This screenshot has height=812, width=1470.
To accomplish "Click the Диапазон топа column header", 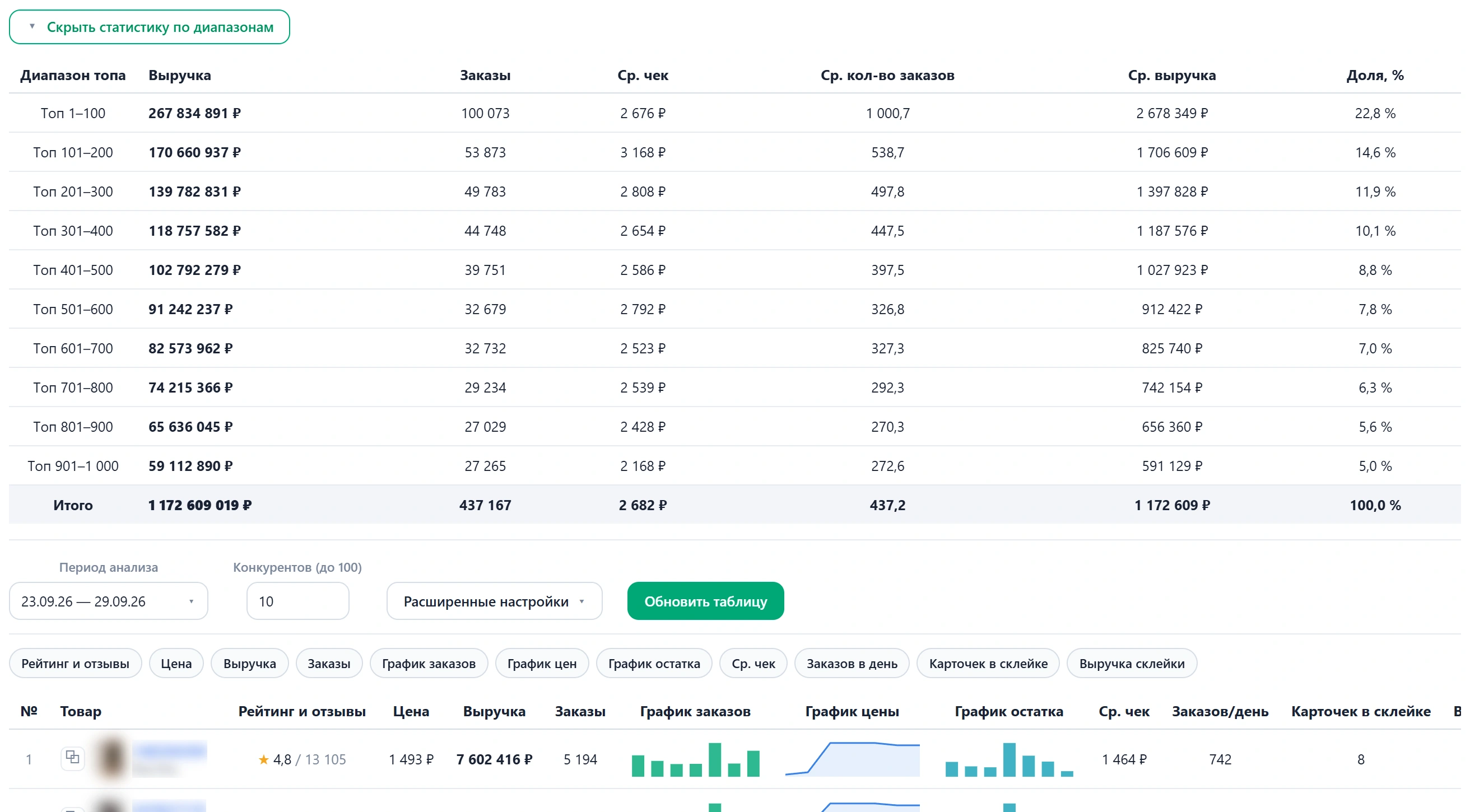I will (73, 76).
